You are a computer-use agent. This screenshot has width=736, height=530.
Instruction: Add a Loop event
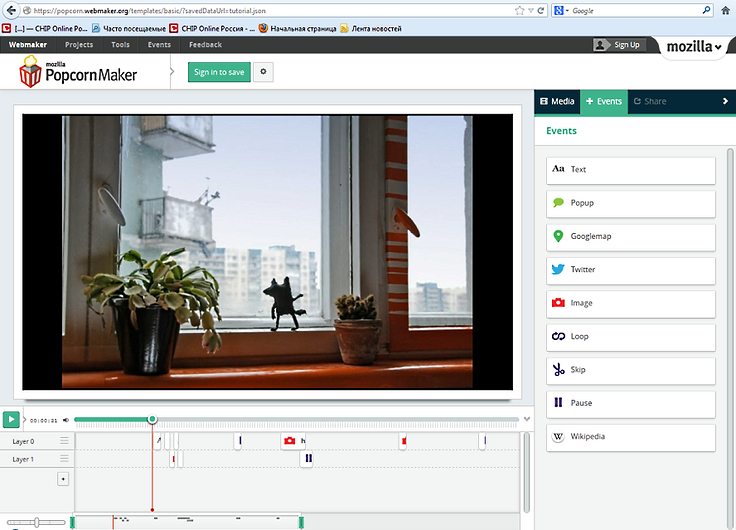pyautogui.click(x=631, y=337)
